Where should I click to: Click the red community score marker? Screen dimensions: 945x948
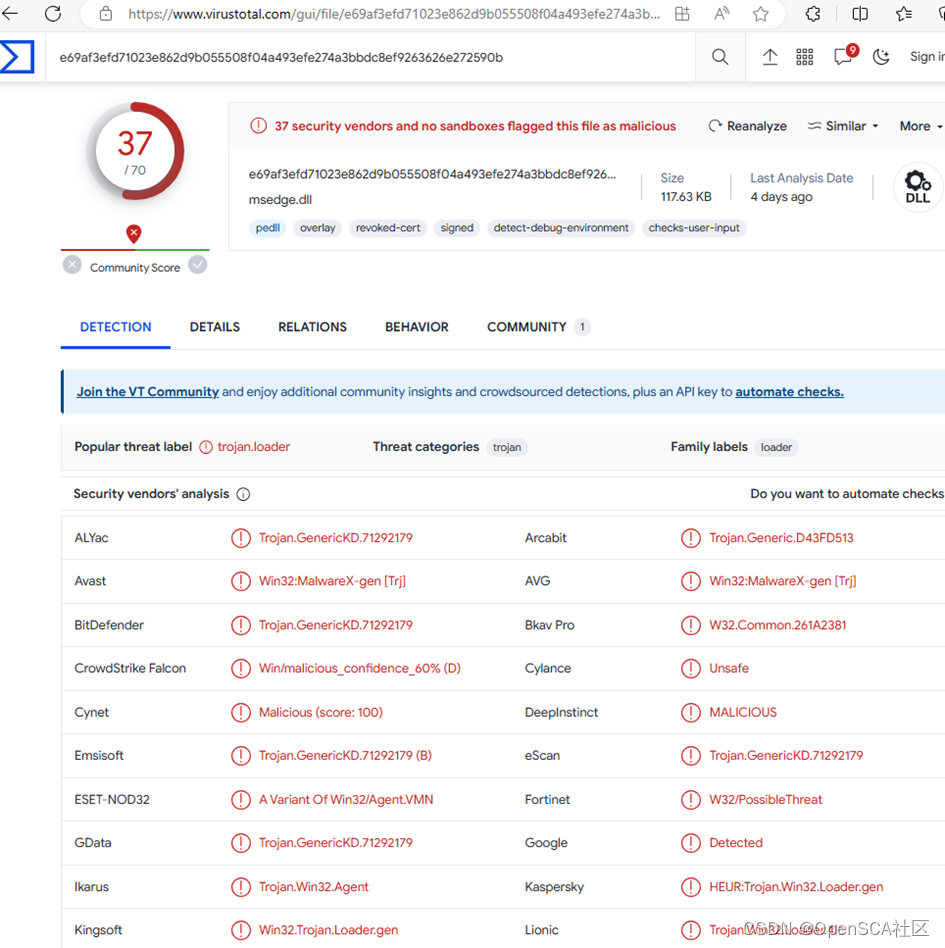[x=134, y=233]
